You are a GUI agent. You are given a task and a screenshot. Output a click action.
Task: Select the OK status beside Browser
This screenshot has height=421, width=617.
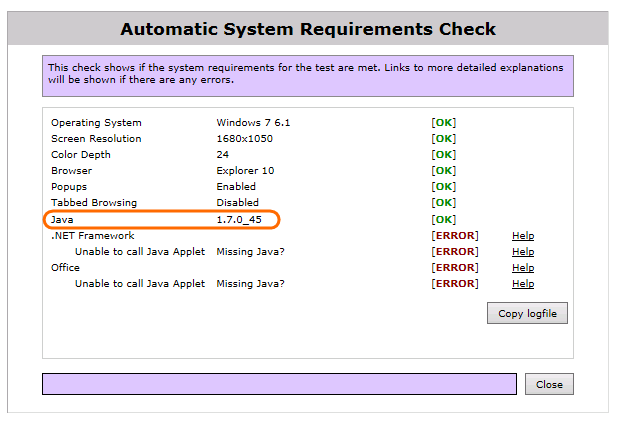click(443, 171)
